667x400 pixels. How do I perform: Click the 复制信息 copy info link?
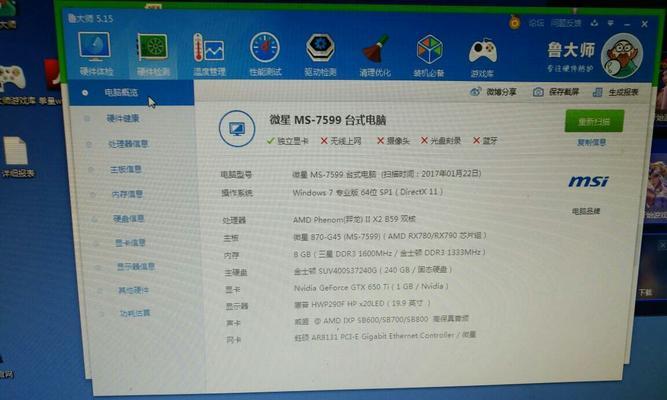point(592,143)
